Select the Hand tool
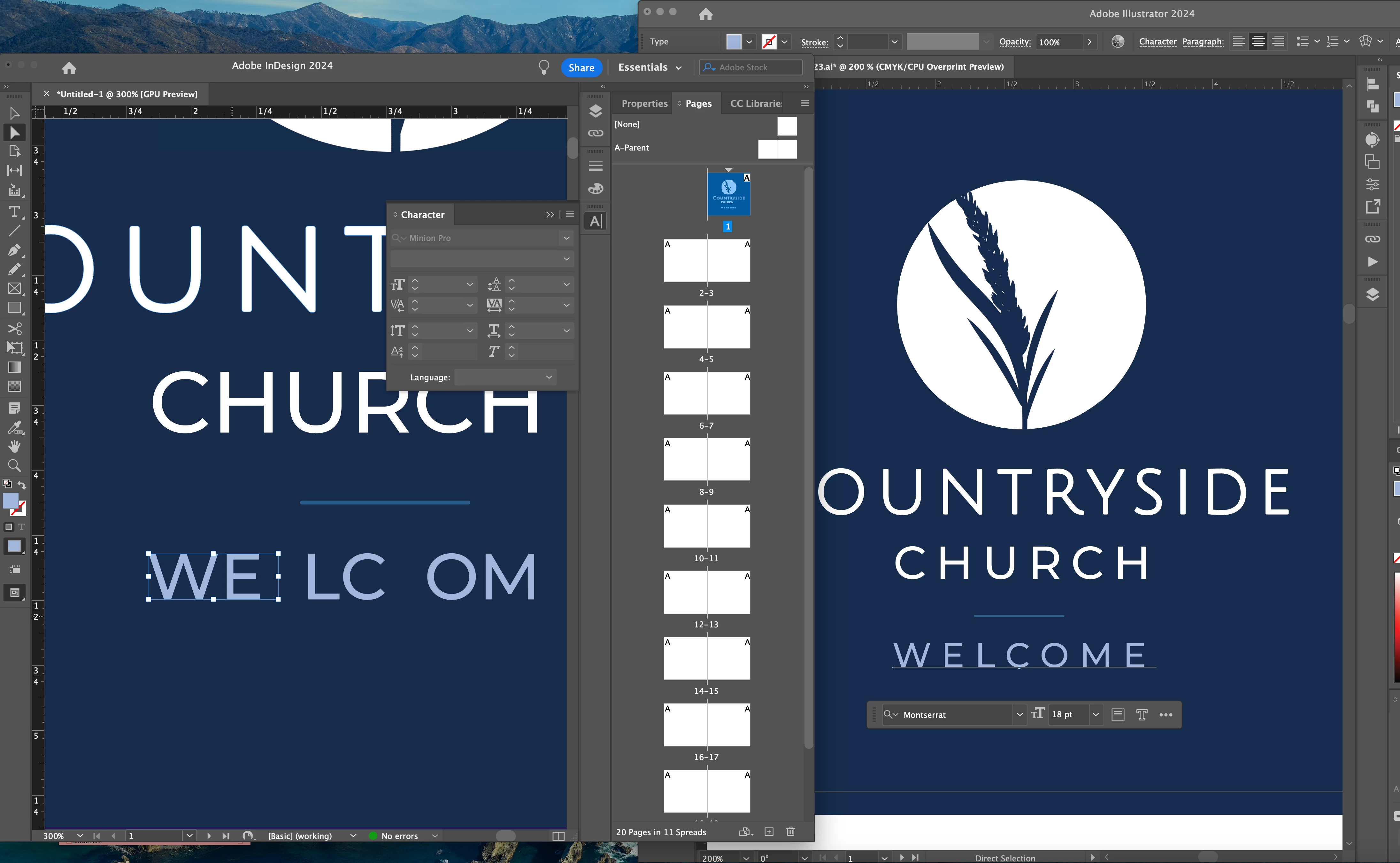The width and height of the screenshot is (1400, 863). click(14, 446)
